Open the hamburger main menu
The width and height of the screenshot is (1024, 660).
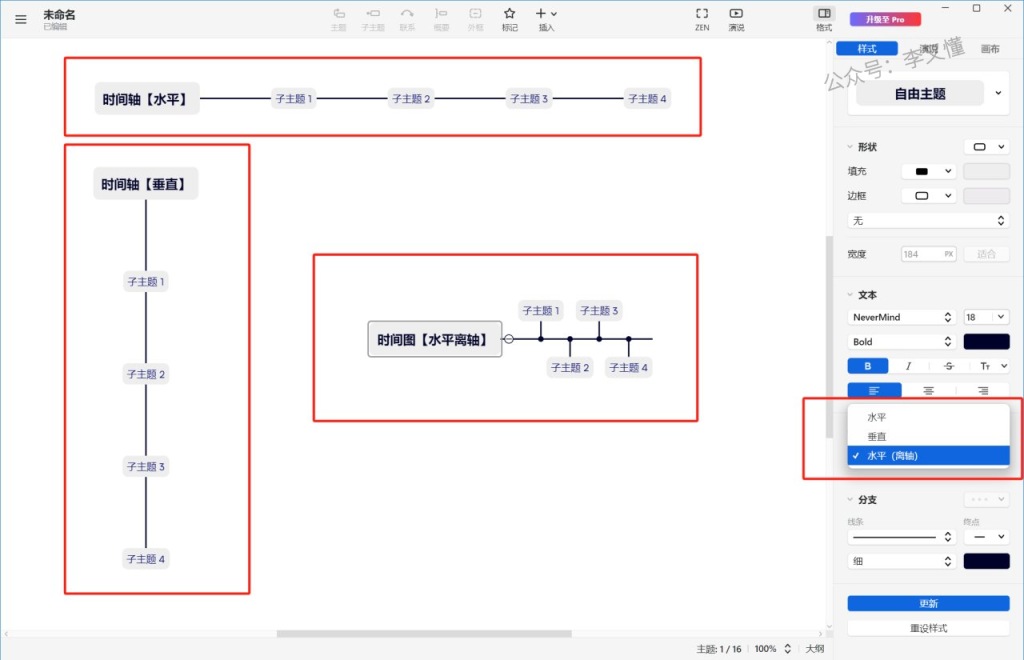point(21,19)
